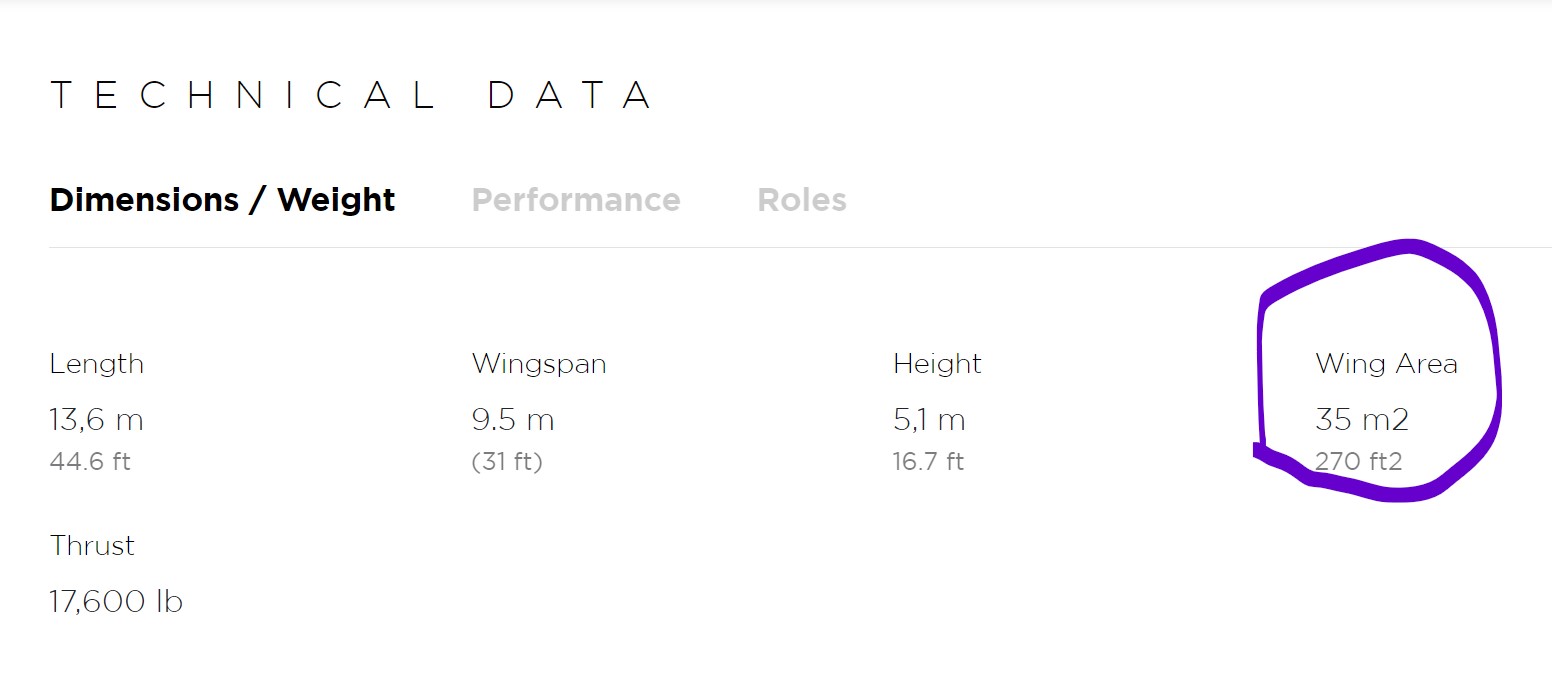The width and height of the screenshot is (1552, 678).
Task: Switch to the Roles tab
Action: point(801,200)
